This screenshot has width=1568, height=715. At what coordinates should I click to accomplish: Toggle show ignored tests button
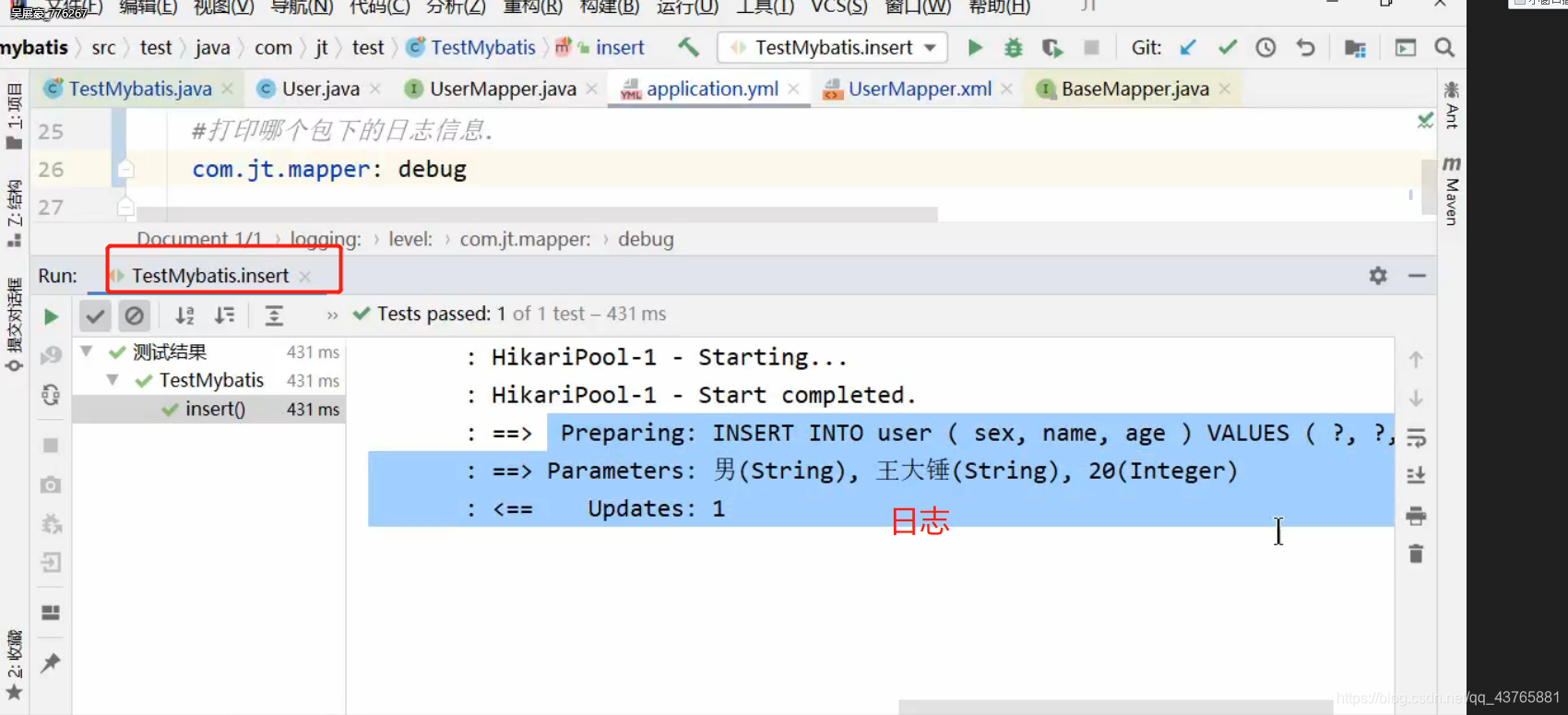click(134, 316)
